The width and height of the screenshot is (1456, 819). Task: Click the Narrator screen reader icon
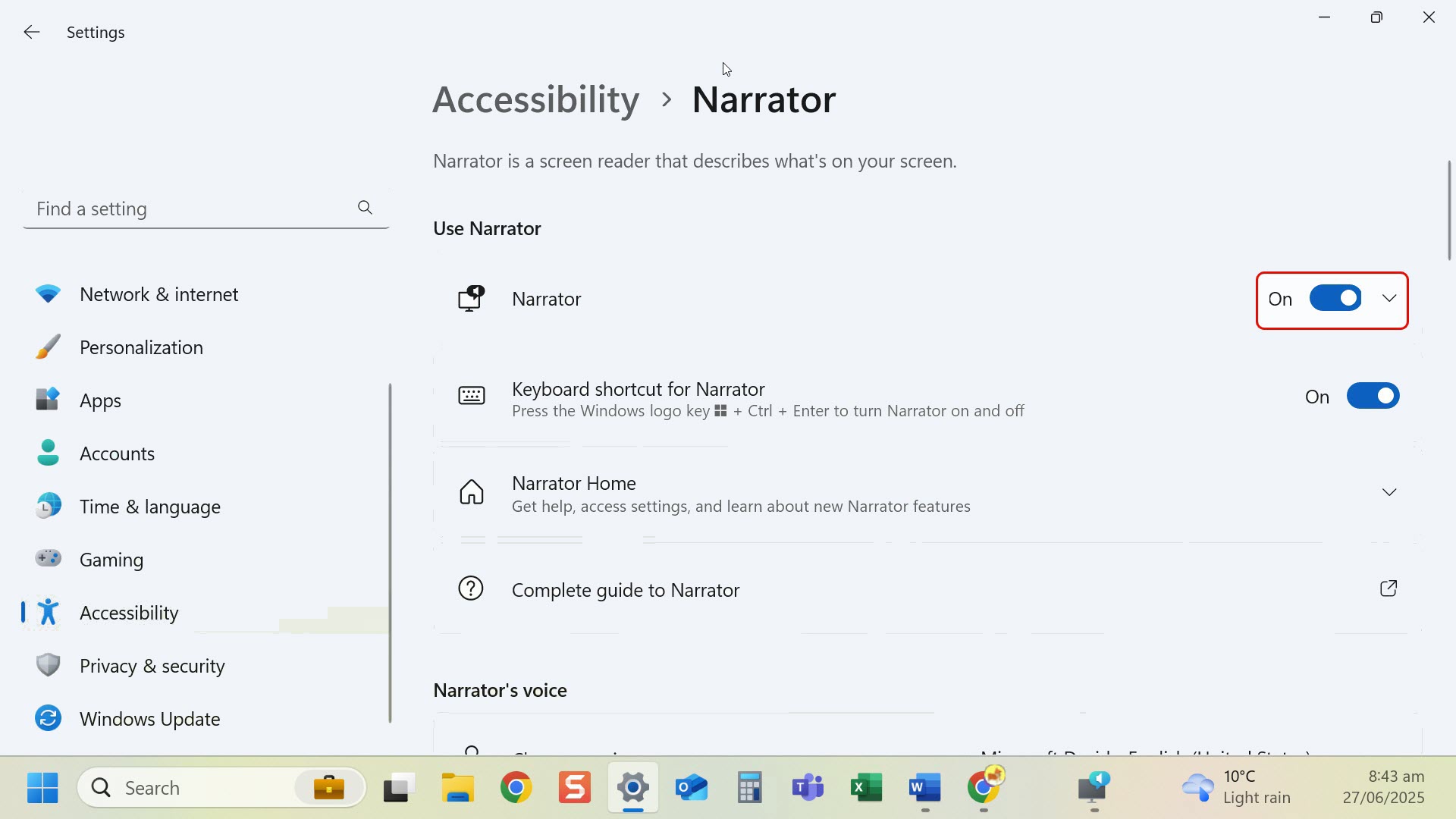(471, 299)
